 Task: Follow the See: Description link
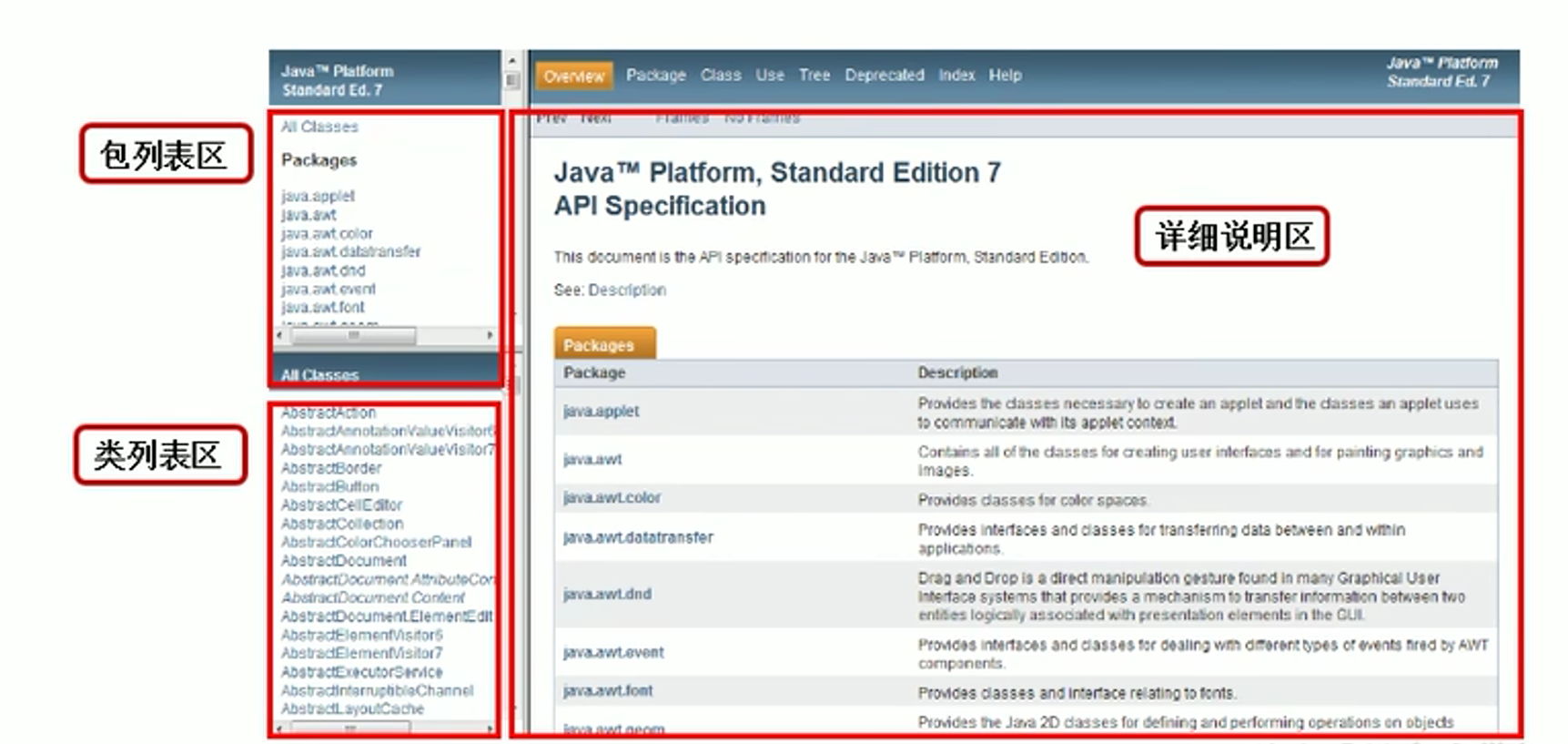627,290
